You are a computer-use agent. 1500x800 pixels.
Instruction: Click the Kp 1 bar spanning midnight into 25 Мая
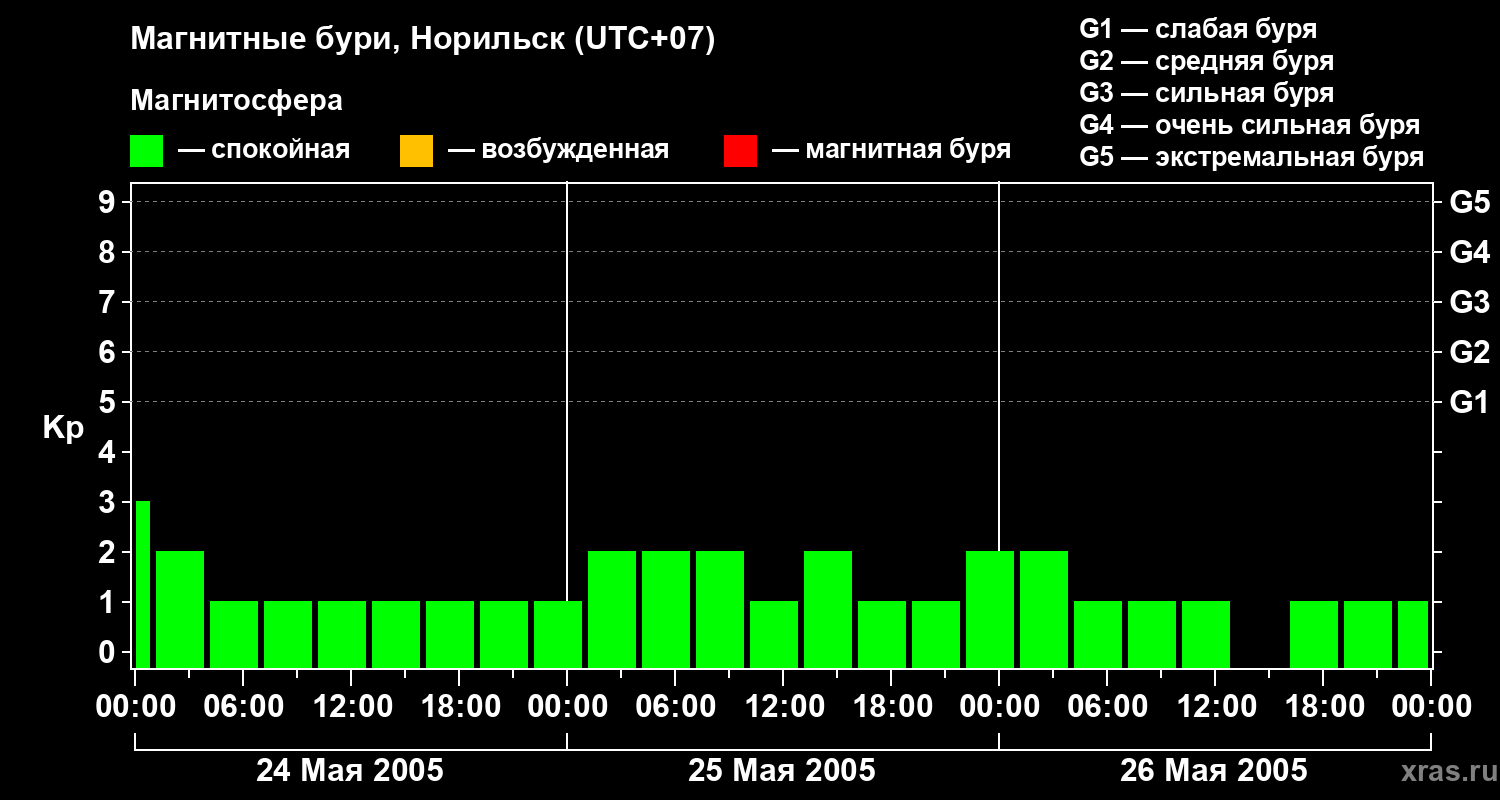[x=558, y=634]
